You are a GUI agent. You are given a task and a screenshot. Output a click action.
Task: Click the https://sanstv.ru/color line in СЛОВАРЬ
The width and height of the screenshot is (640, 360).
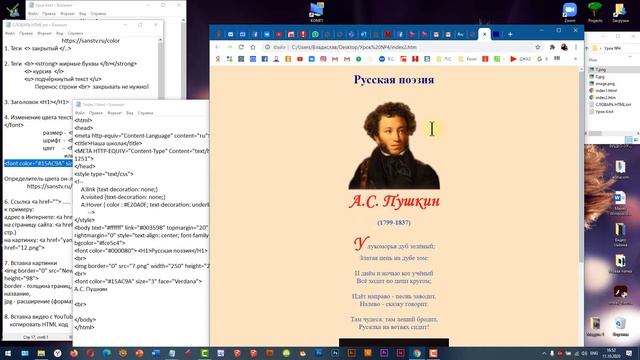91,41
